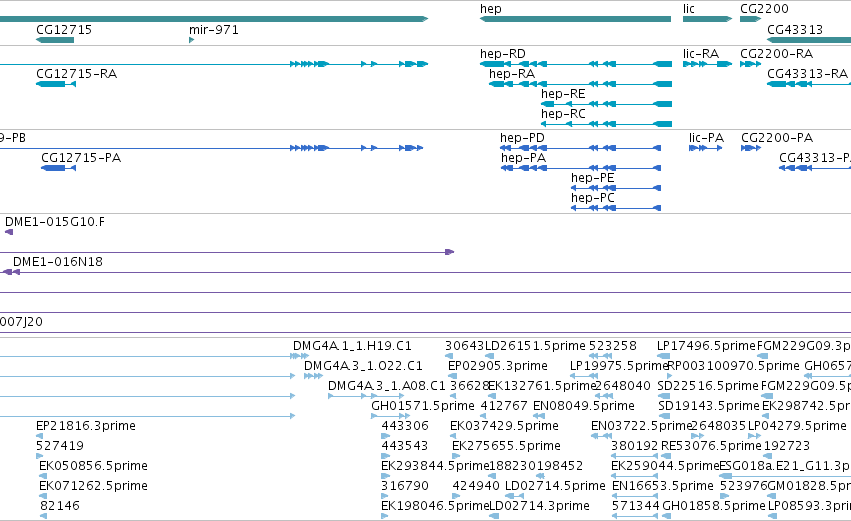Click the mir-971 gene label
Viewport: 851px width, 521px height.
point(214,29)
